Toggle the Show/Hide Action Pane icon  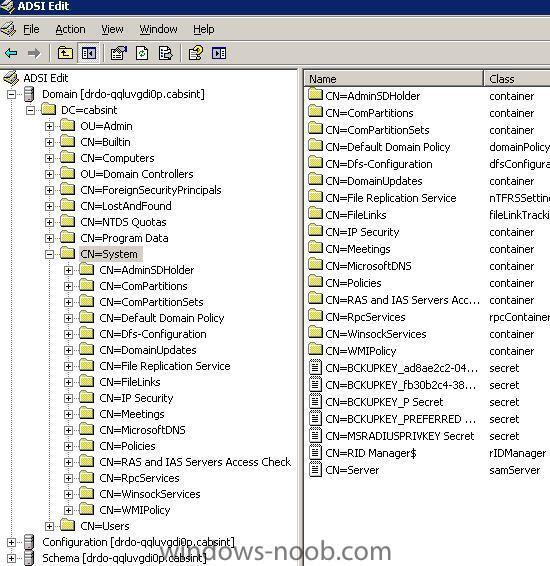[219, 53]
